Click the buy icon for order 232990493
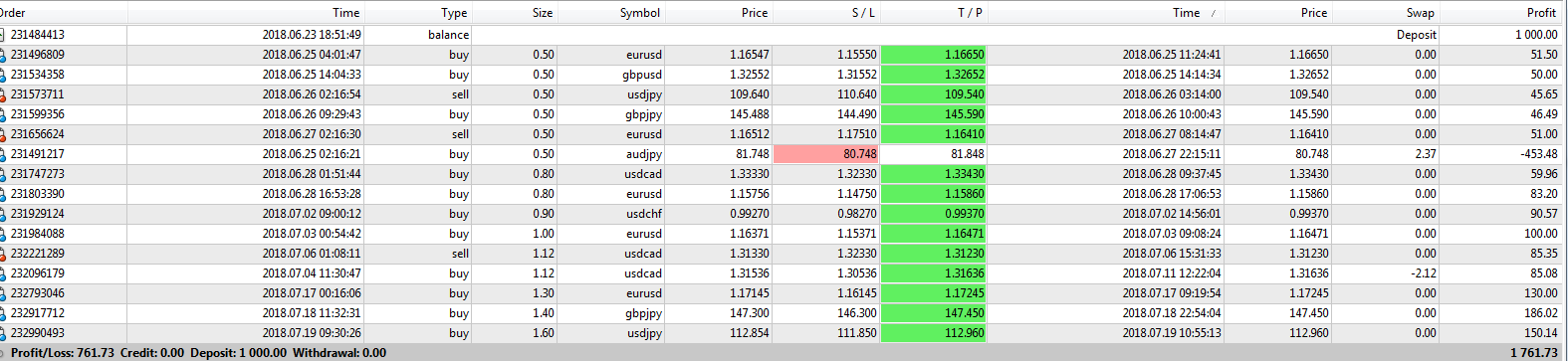Image resolution: width=1568 pixels, height=361 pixels. [x=3, y=333]
